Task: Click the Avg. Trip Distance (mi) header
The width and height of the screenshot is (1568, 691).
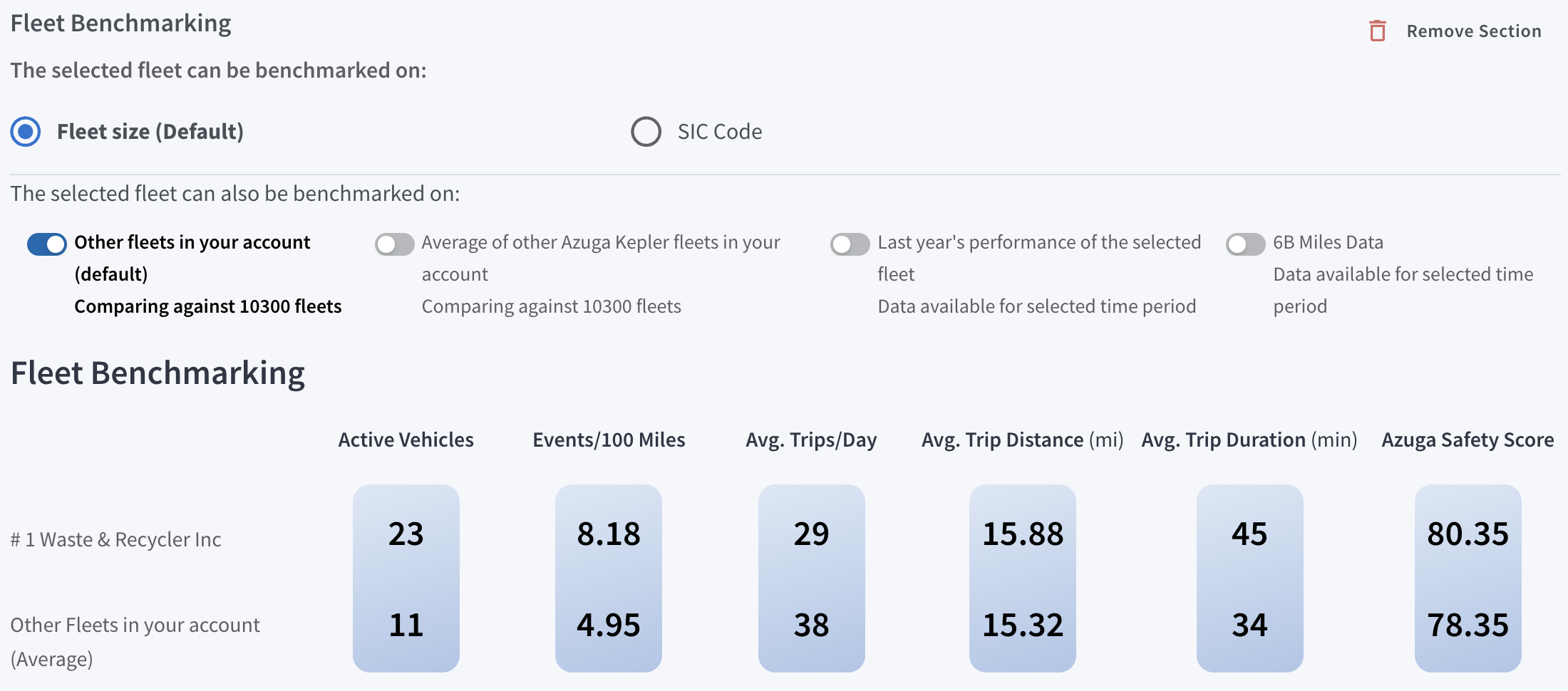Action: (1022, 440)
